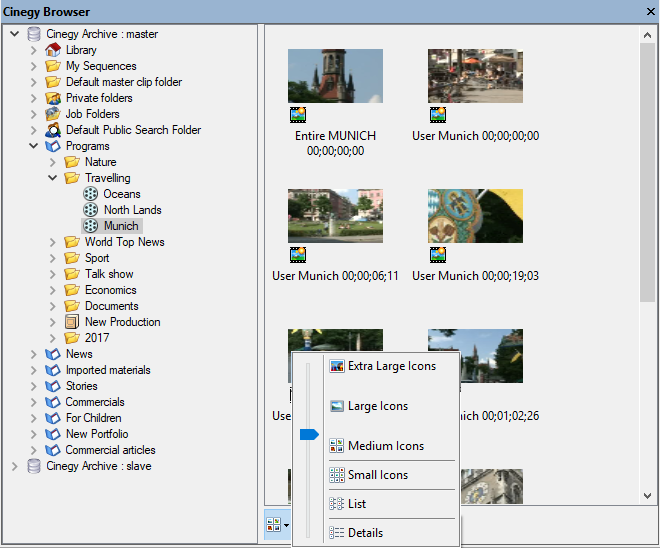
Task: Click the Default Public Search Folder icon
Action: pos(53,130)
